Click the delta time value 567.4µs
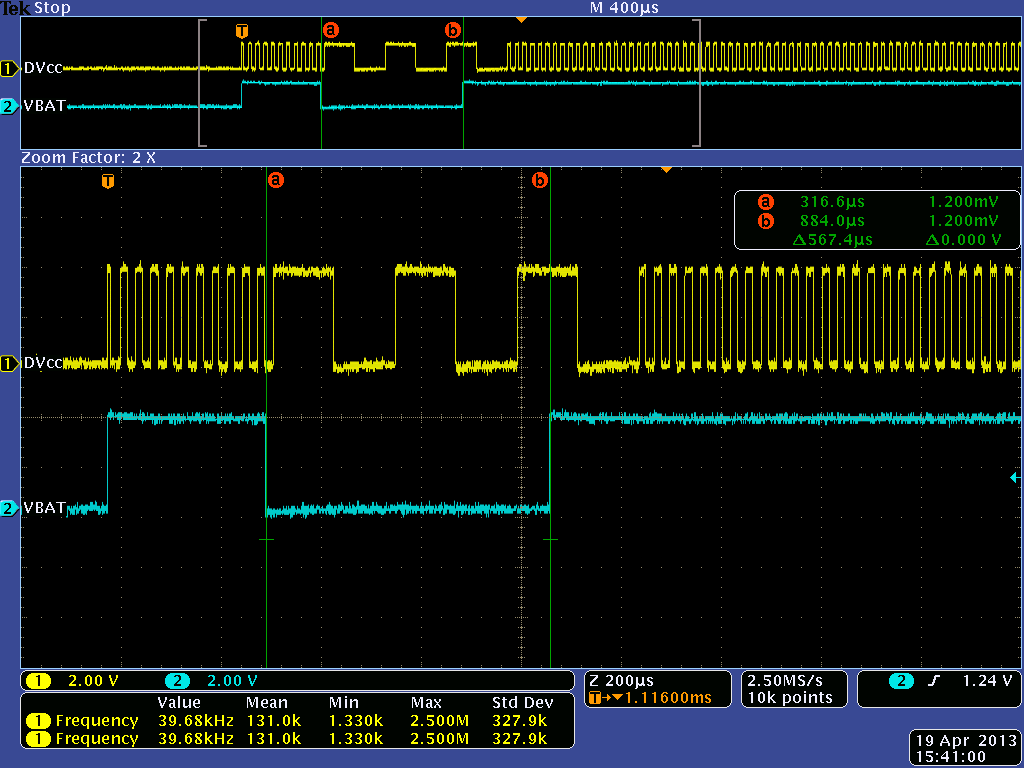The height and width of the screenshot is (768, 1024). [833, 240]
